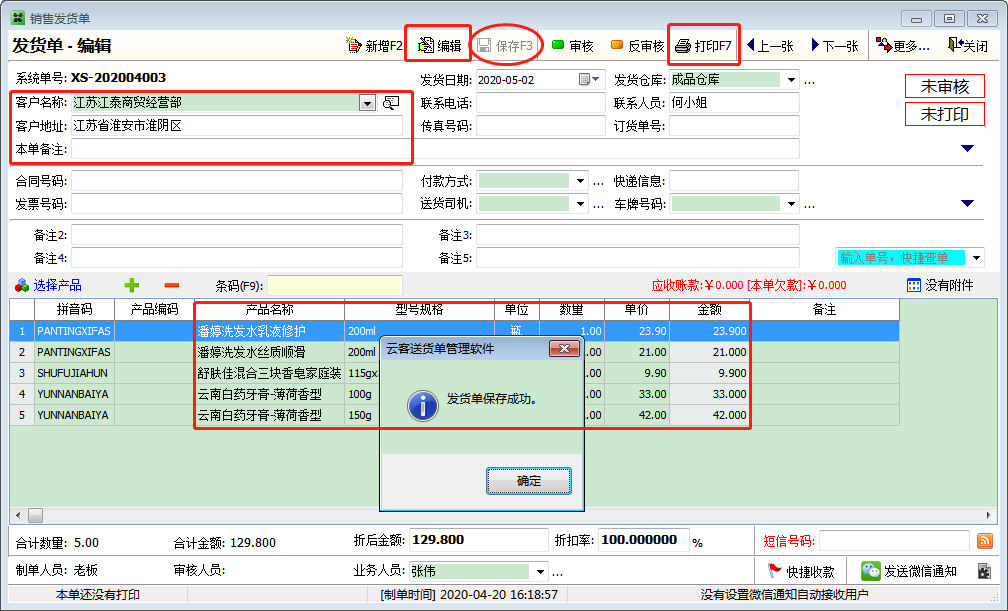Click the horizontal scrollbar left arrow

point(18,515)
